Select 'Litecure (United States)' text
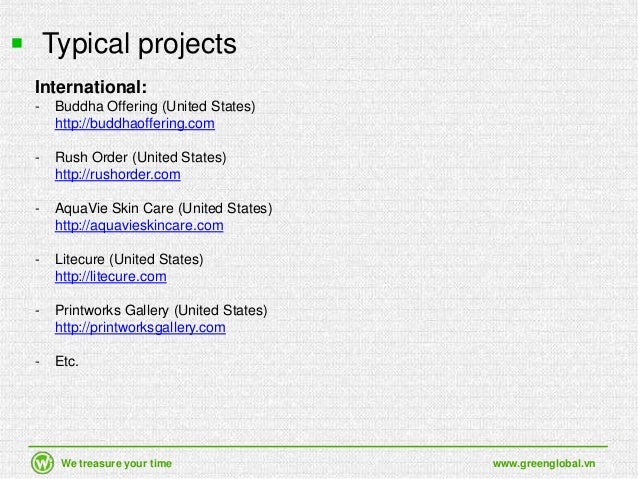638x479 pixels. pos(129,259)
